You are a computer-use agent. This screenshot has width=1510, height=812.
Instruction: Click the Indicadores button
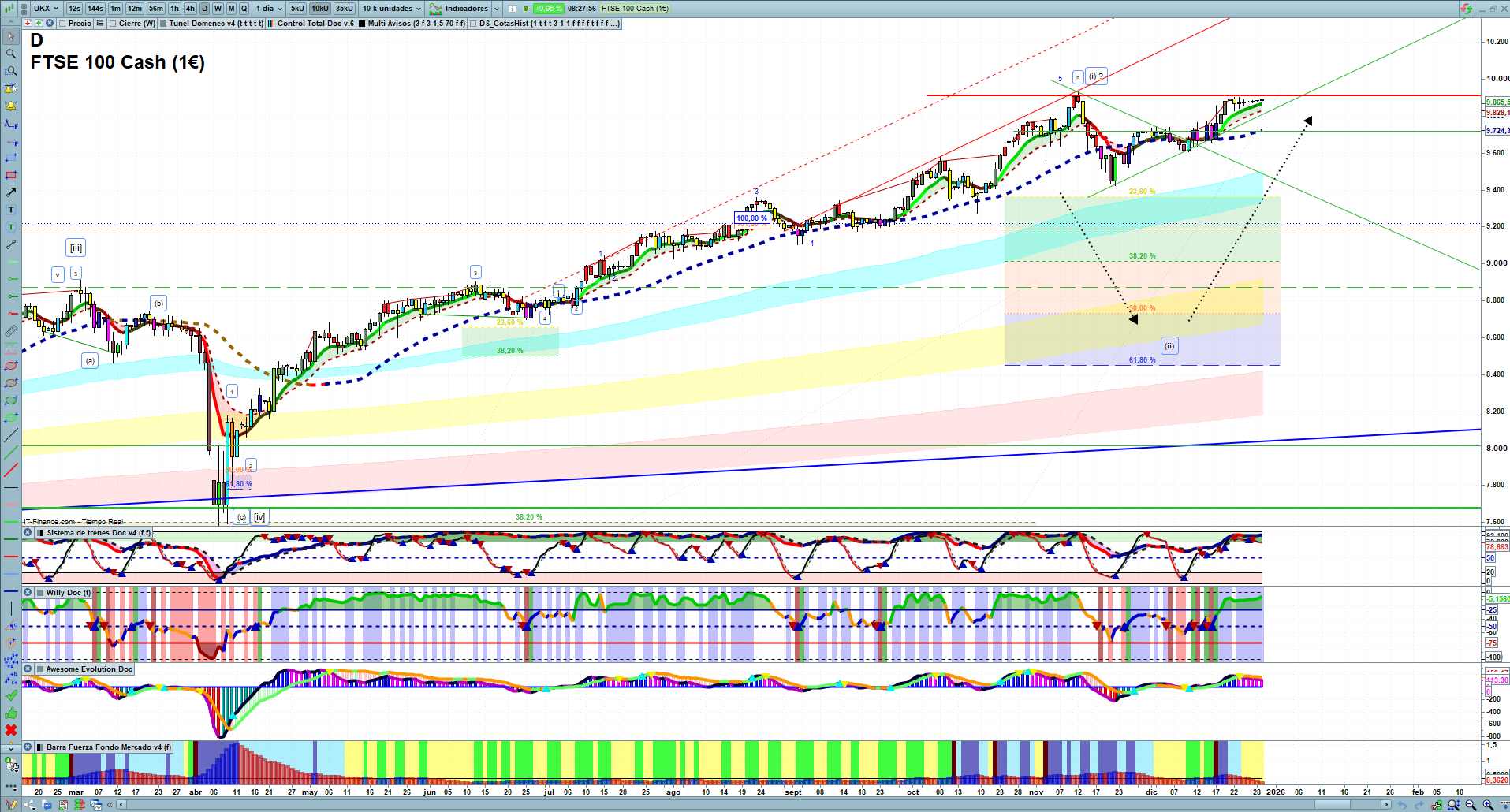[x=464, y=9]
